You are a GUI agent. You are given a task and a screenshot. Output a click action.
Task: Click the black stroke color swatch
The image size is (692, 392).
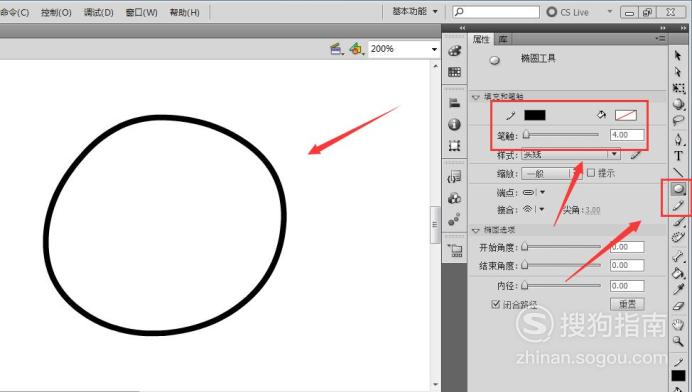tap(535, 115)
